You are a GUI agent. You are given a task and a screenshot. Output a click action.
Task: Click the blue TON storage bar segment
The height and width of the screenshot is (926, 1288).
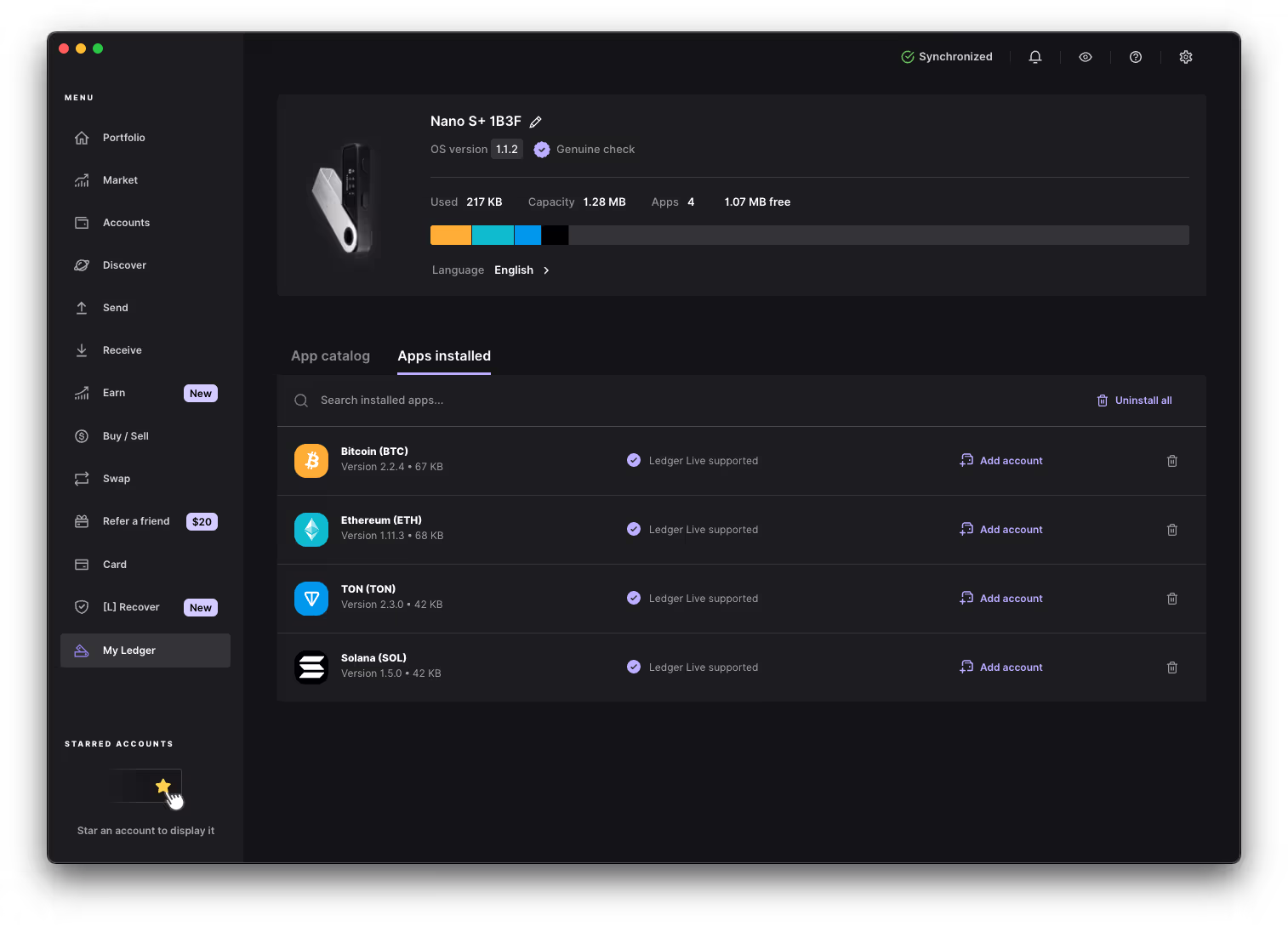pos(527,236)
